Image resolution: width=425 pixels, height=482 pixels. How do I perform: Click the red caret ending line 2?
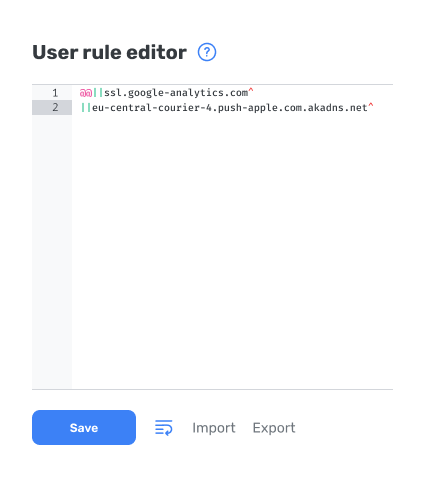371,105
